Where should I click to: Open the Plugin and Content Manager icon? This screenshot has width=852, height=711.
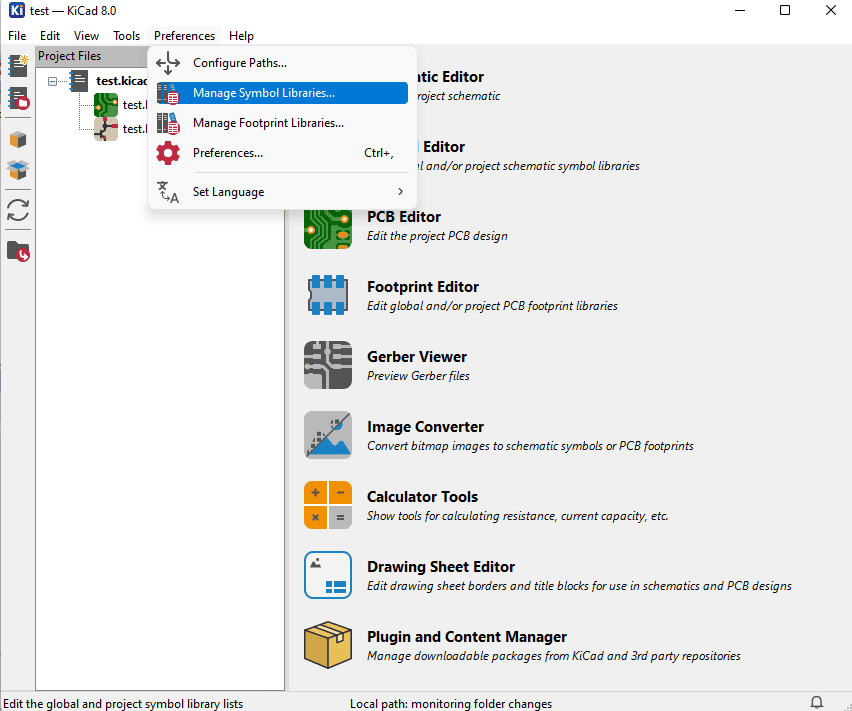(328, 645)
